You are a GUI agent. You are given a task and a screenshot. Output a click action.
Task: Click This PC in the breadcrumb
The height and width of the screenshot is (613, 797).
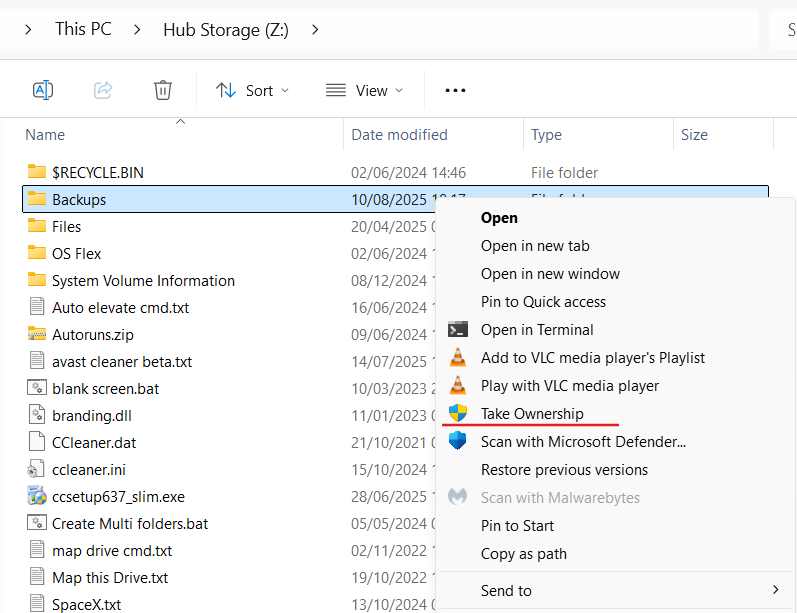[83, 29]
